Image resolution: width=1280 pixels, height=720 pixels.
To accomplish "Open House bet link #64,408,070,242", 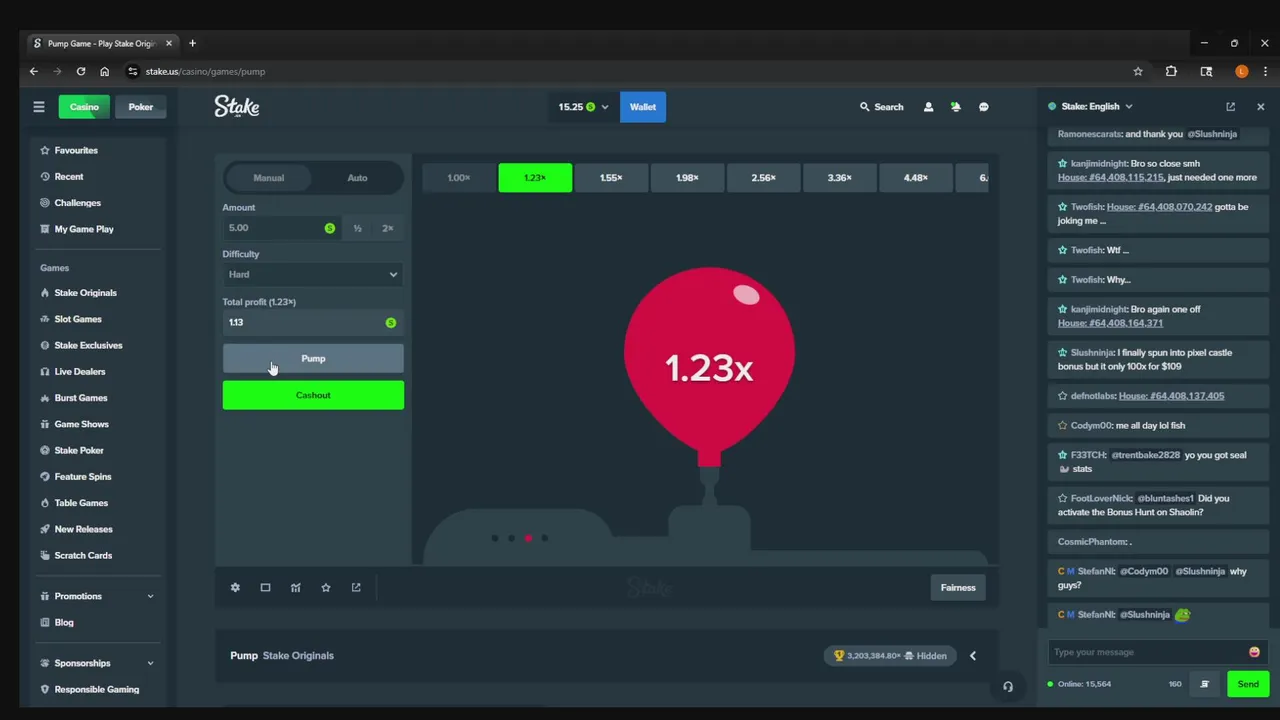I will 1159,207.
